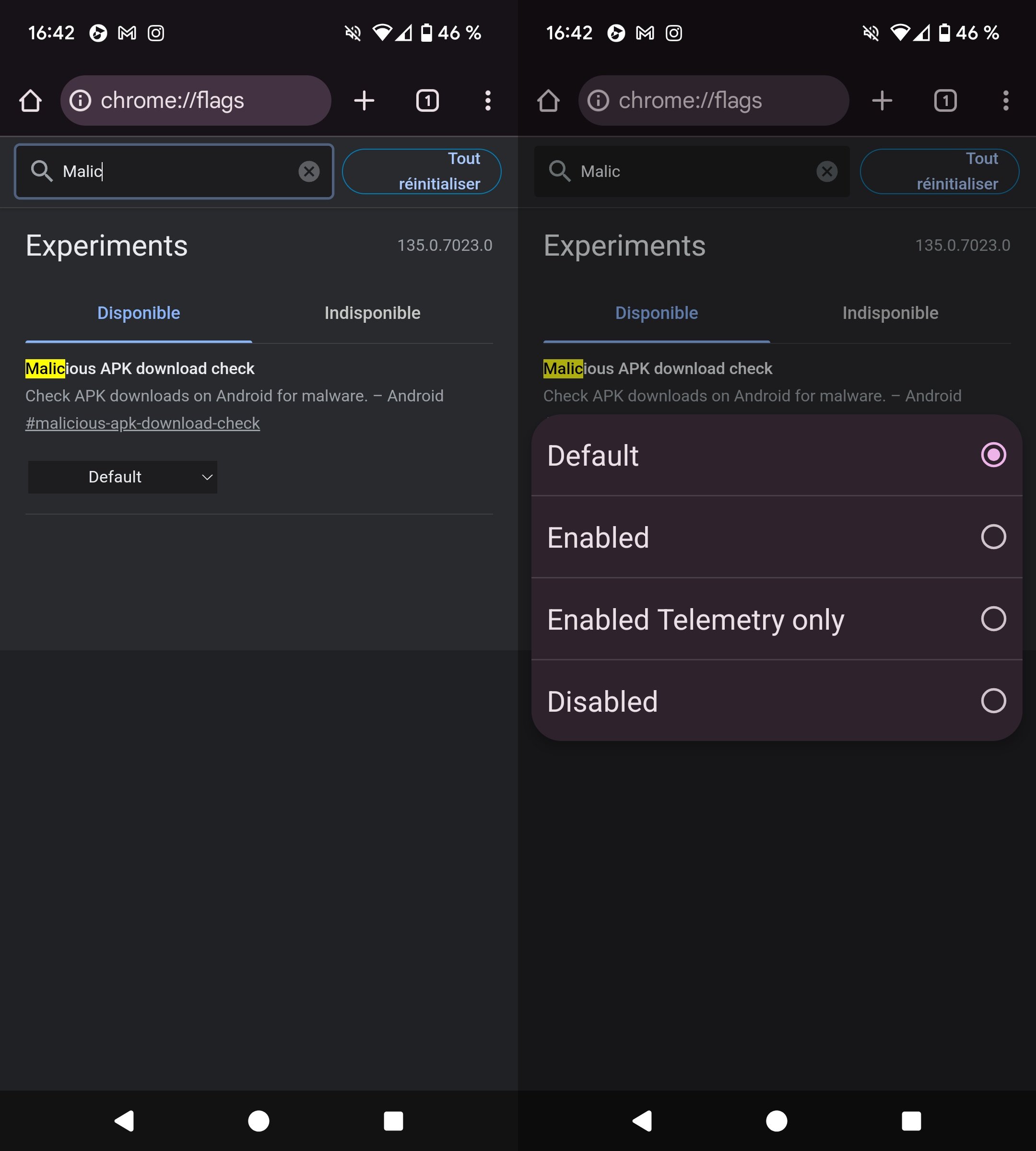Open the tab switcher in left browser

[427, 101]
